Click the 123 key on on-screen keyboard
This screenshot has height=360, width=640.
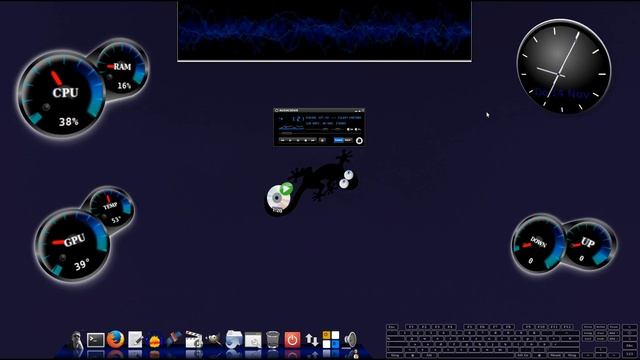[x=630, y=354]
